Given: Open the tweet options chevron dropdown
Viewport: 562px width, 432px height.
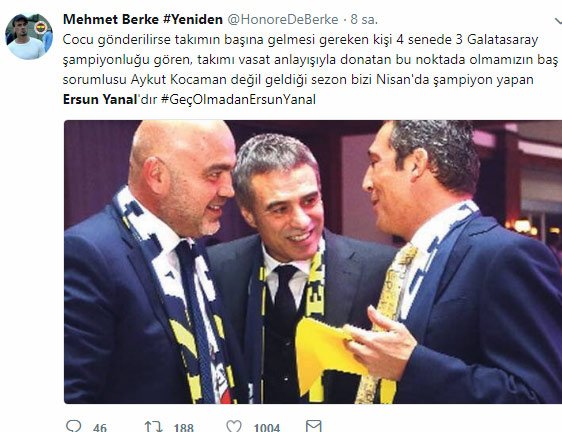Looking at the screenshot, I should pyautogui.click(x=558, y=22).
